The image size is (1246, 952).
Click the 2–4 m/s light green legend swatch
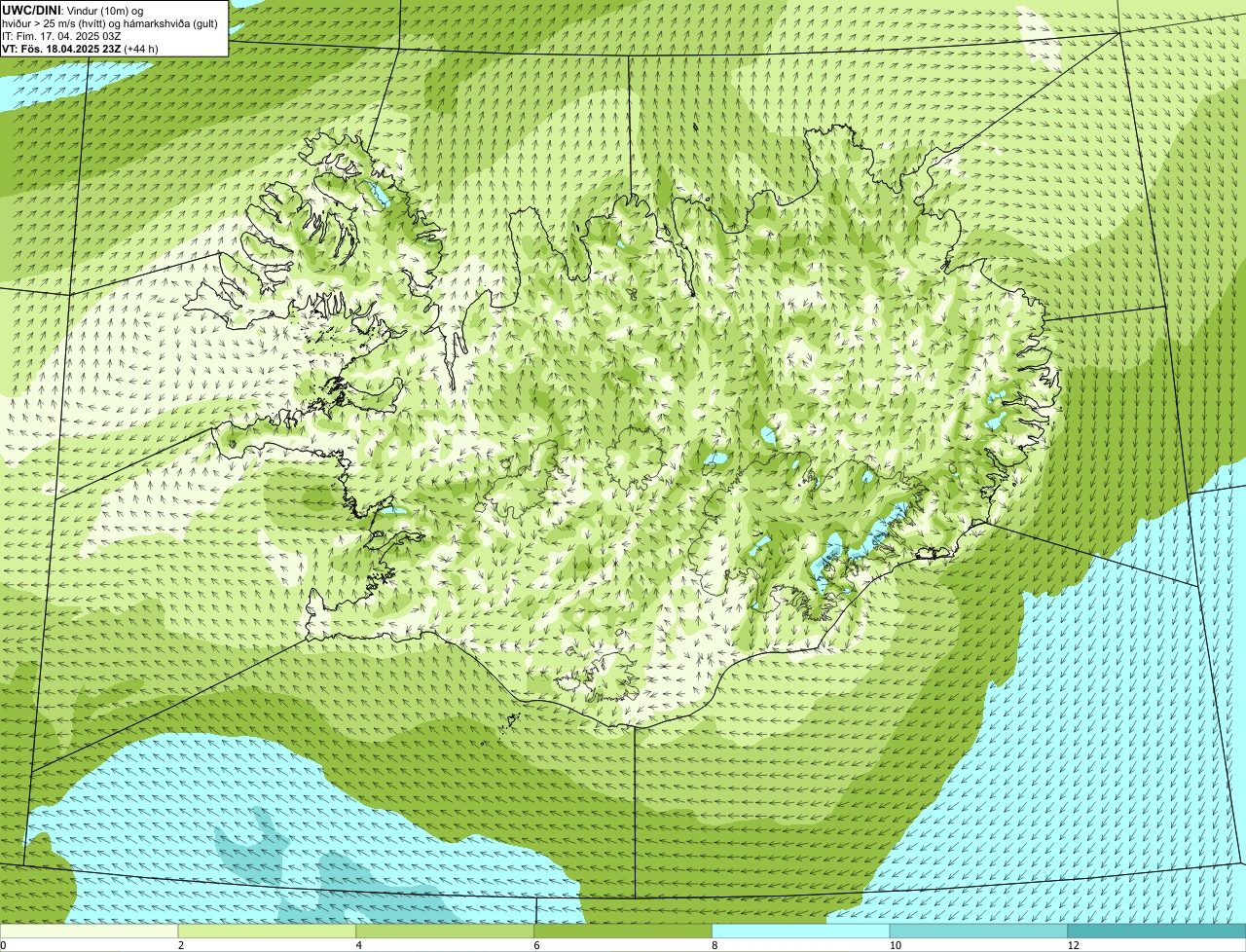268,932
